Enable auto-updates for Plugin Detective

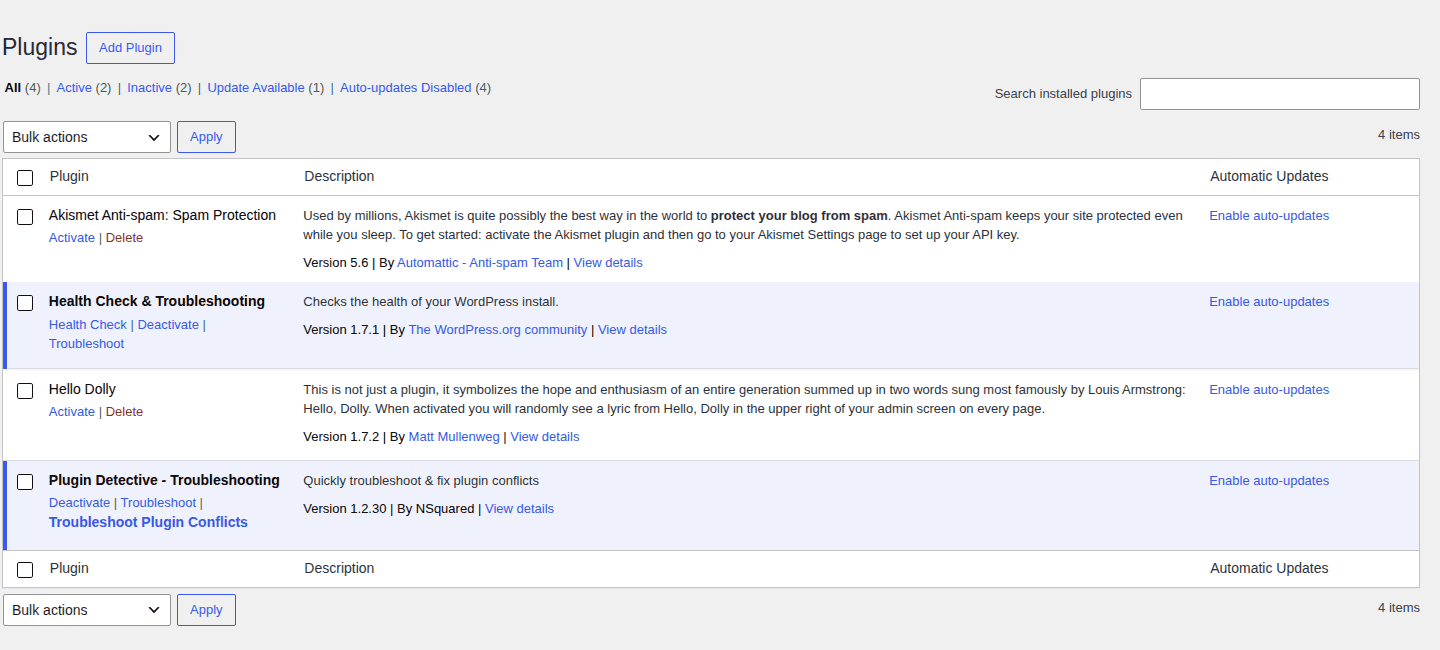click(1269, 481)
